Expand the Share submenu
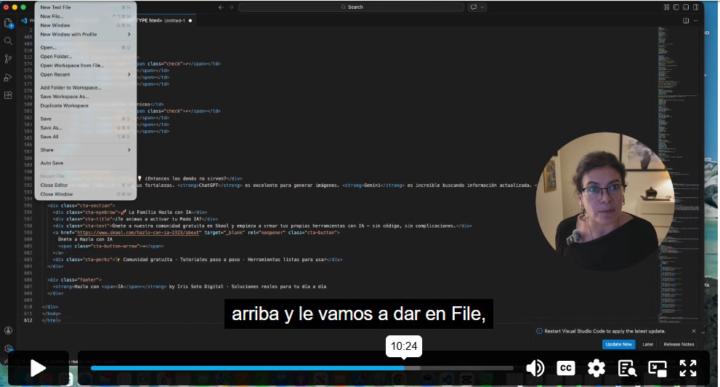This screenshot has height=387, width=720. click(85, 150)
